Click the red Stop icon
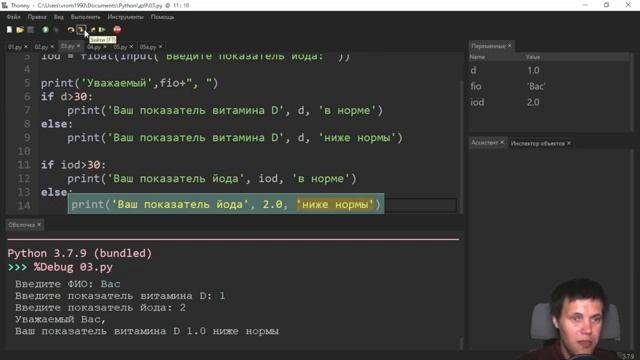This screenshot has height=360, width=640. (117, 29)
